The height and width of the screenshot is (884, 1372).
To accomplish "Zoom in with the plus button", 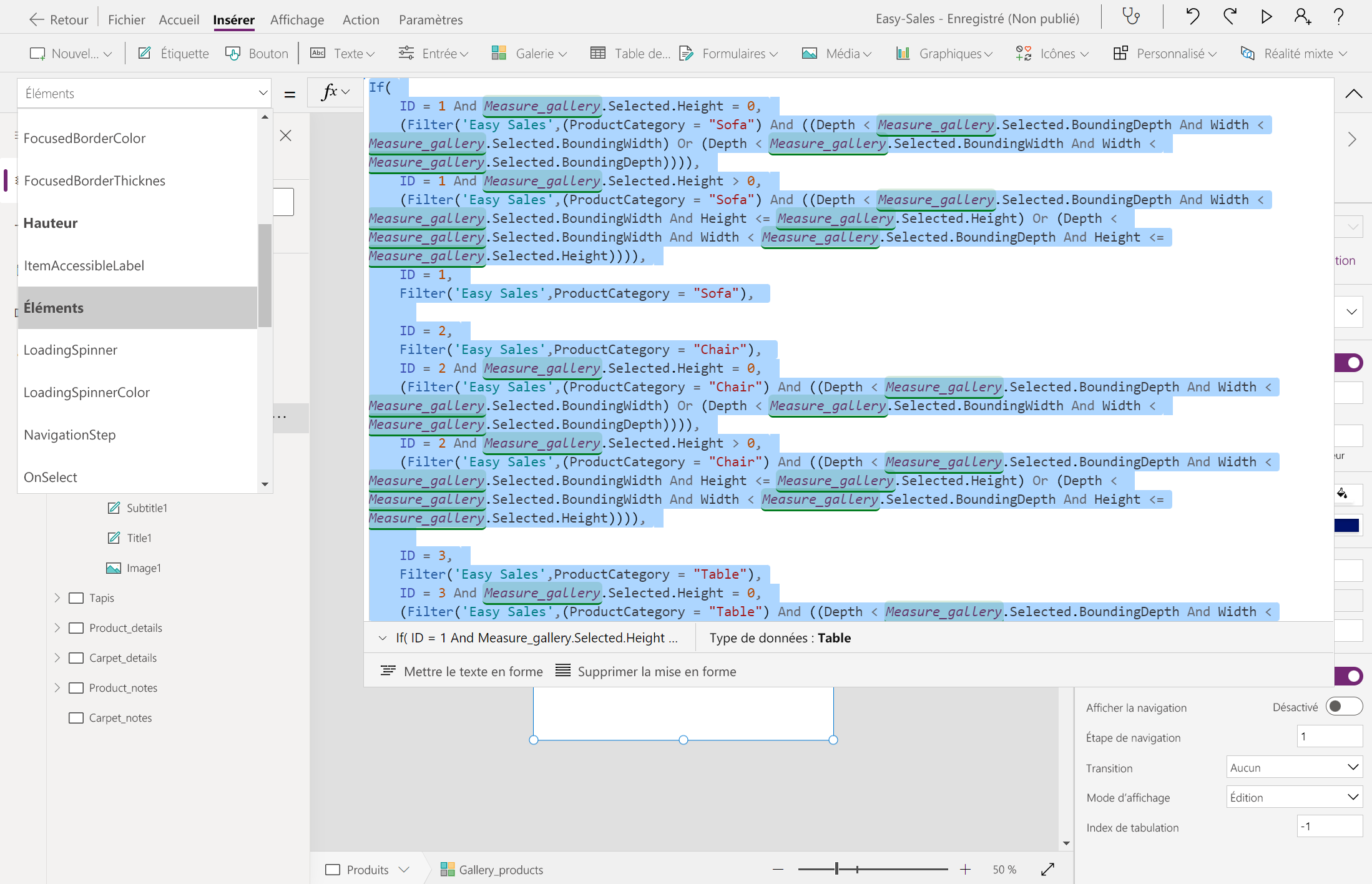I will 965,869.
